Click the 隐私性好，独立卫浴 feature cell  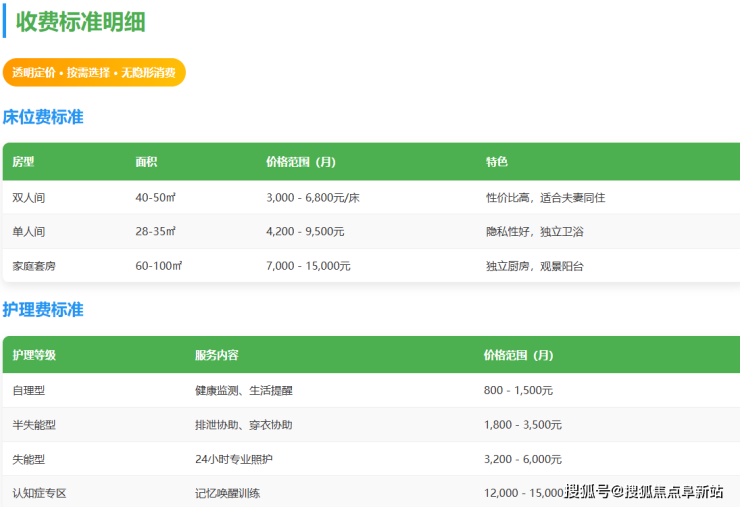[x=534, y=232]
